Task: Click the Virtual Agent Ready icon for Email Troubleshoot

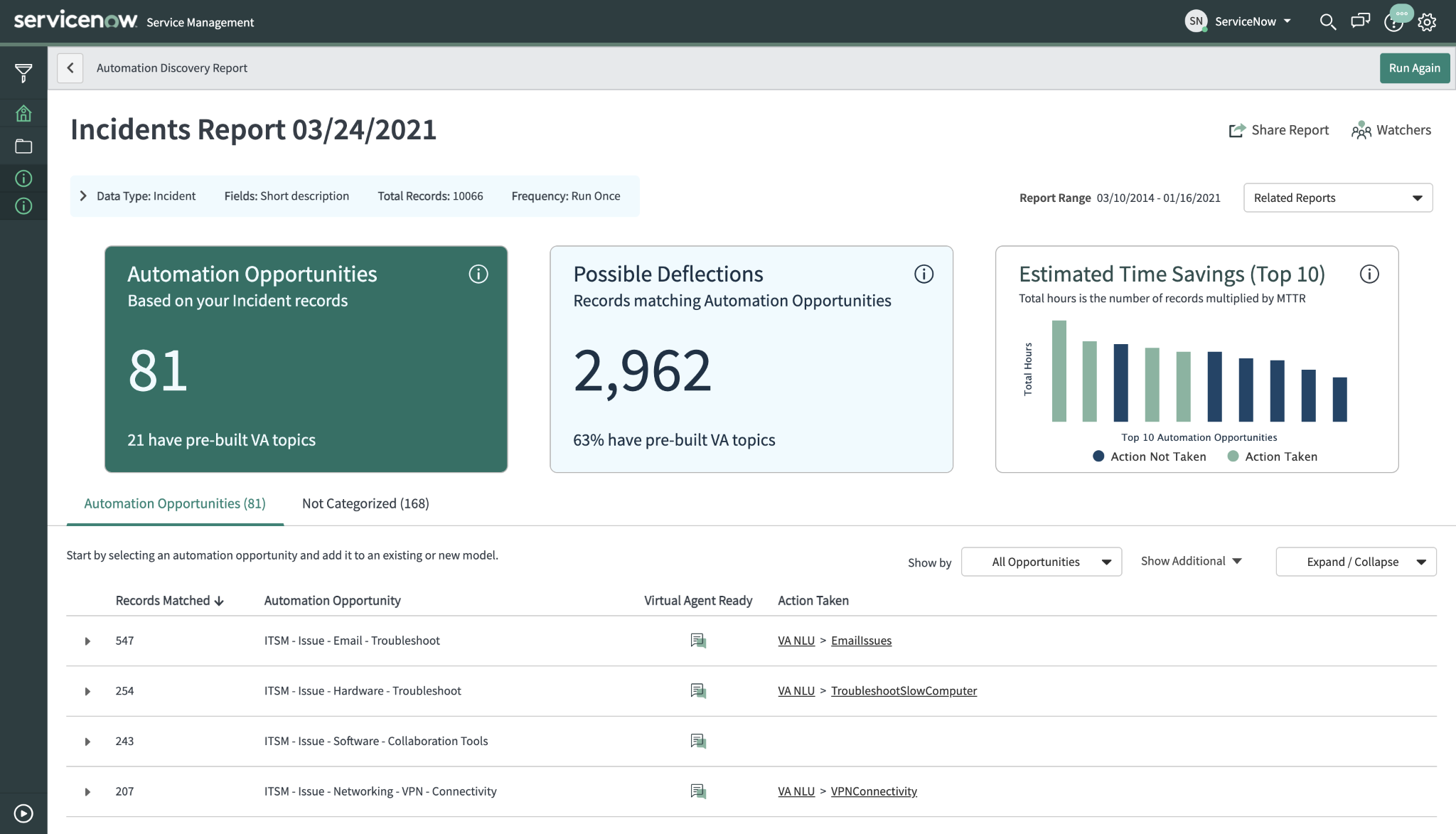Action: tap(698, 640)
